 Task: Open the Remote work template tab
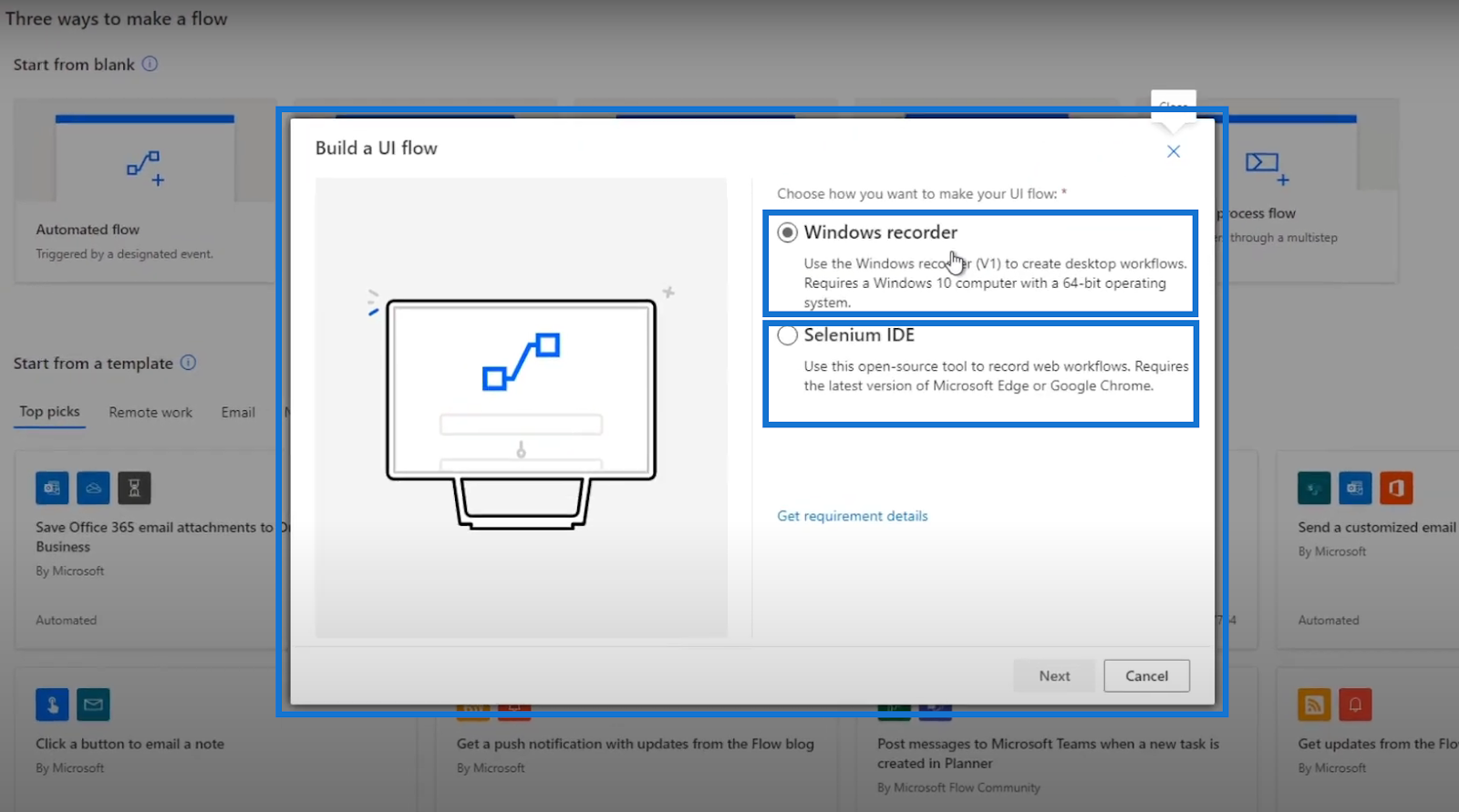point(150,413)
